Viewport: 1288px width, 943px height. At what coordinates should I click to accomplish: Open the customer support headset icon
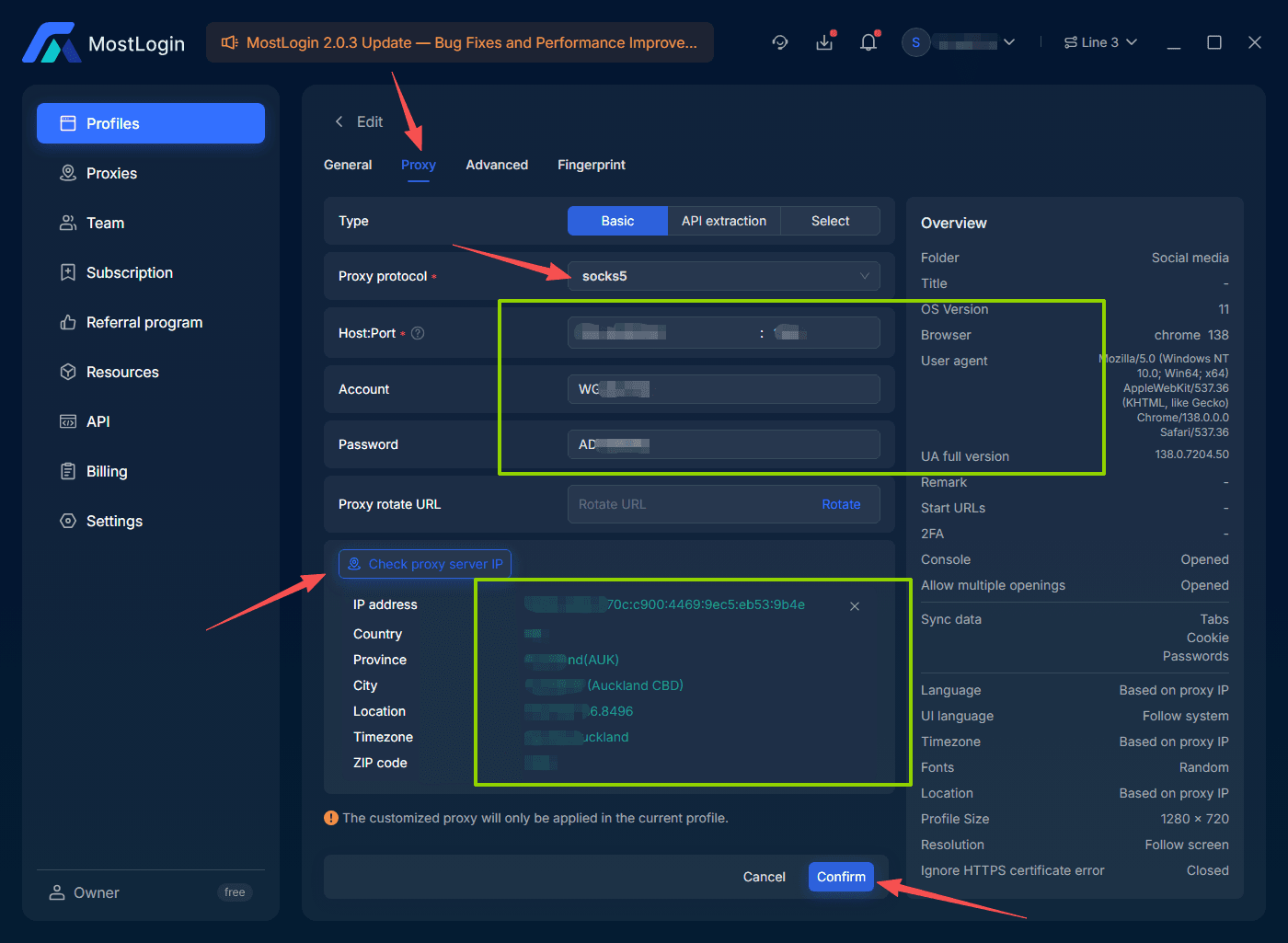[x=780, y=42]
